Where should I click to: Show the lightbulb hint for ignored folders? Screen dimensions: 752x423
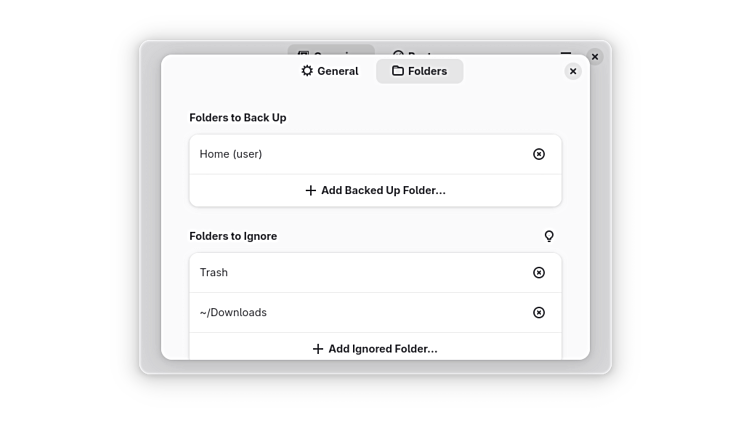(548, 236)
